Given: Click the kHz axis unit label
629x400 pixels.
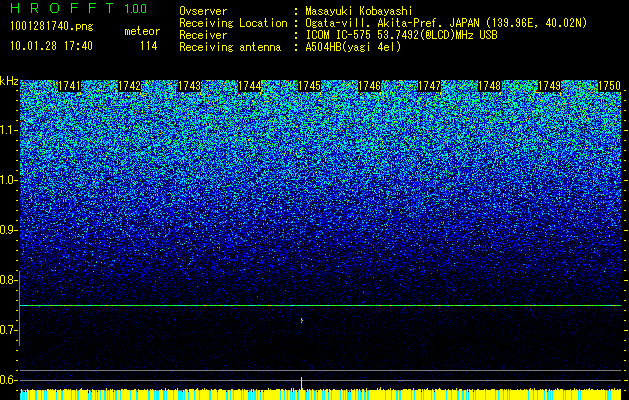Looking at the screenshot, I should 9,81.
